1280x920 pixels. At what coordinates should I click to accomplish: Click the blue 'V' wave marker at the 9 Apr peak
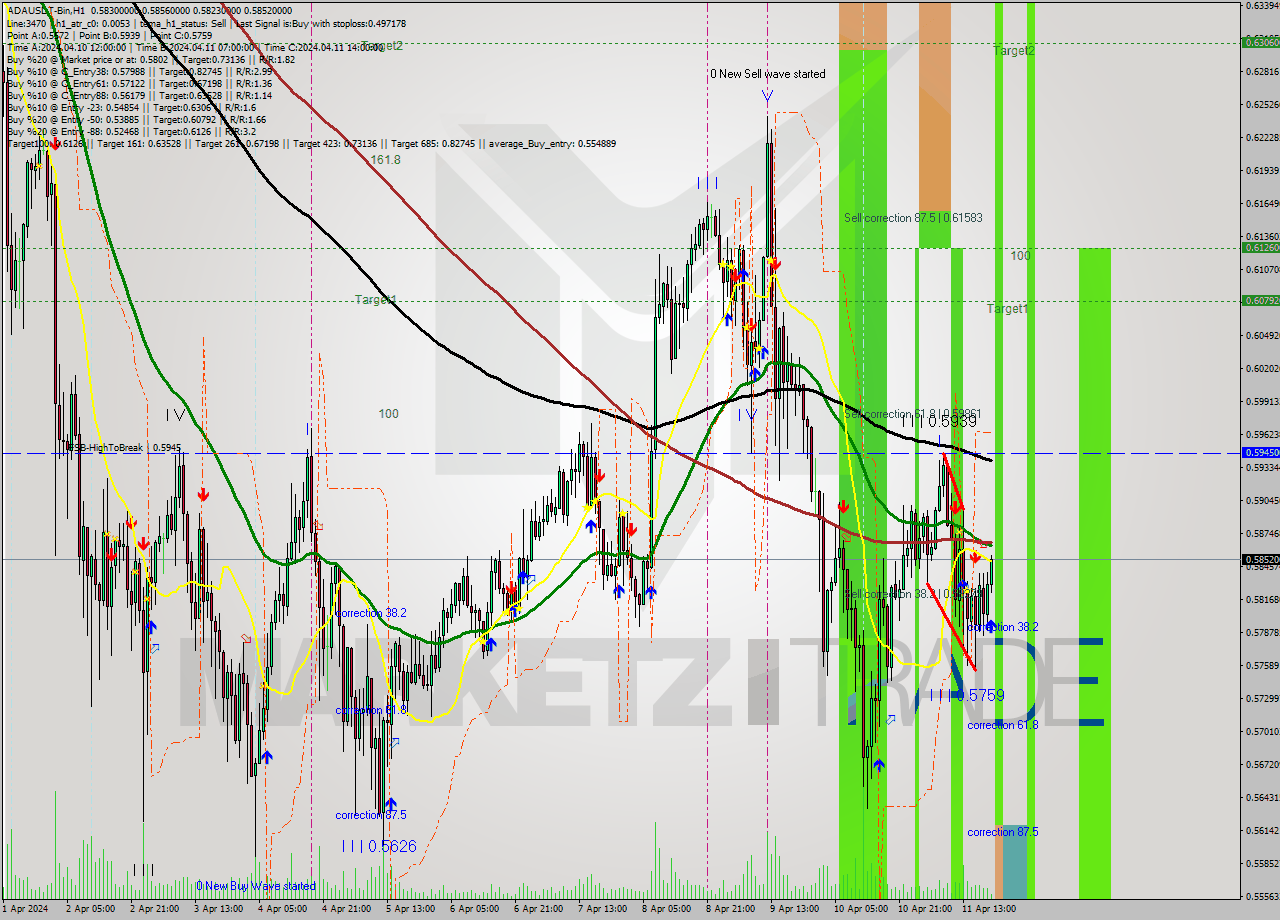pos(767,96)
